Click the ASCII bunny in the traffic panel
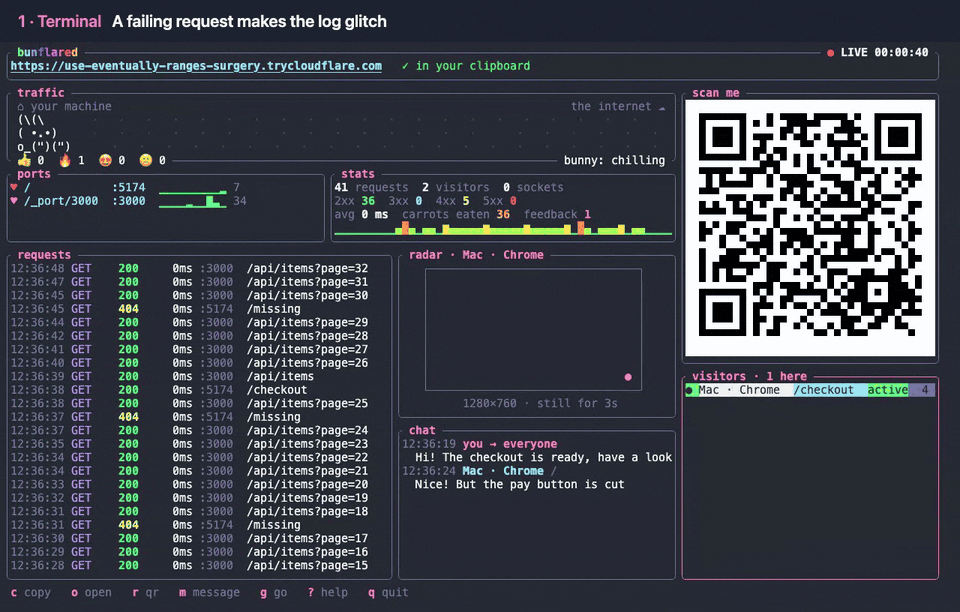The width and height of the screenshot is (960, 612). pos(43,133)
